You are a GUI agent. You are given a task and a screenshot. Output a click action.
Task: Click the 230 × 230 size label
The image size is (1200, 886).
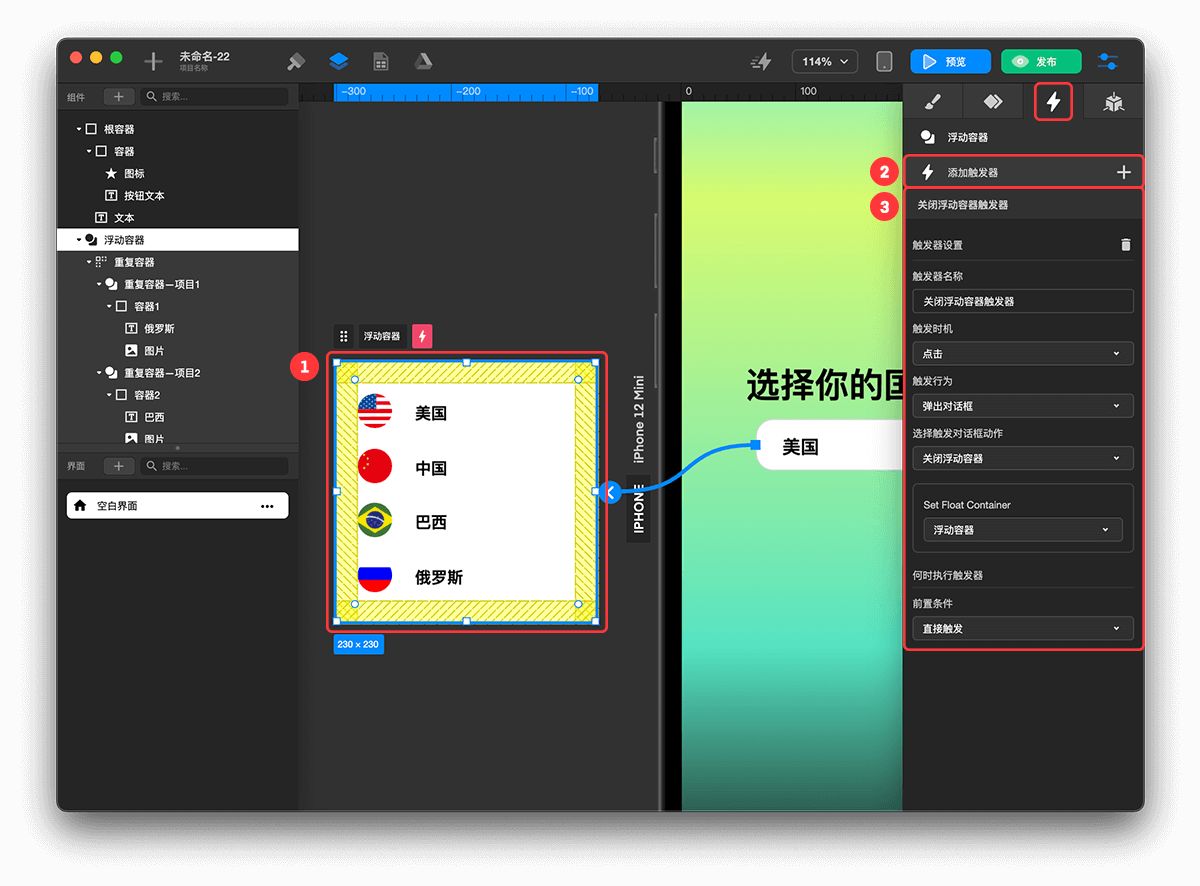point(358,645)
